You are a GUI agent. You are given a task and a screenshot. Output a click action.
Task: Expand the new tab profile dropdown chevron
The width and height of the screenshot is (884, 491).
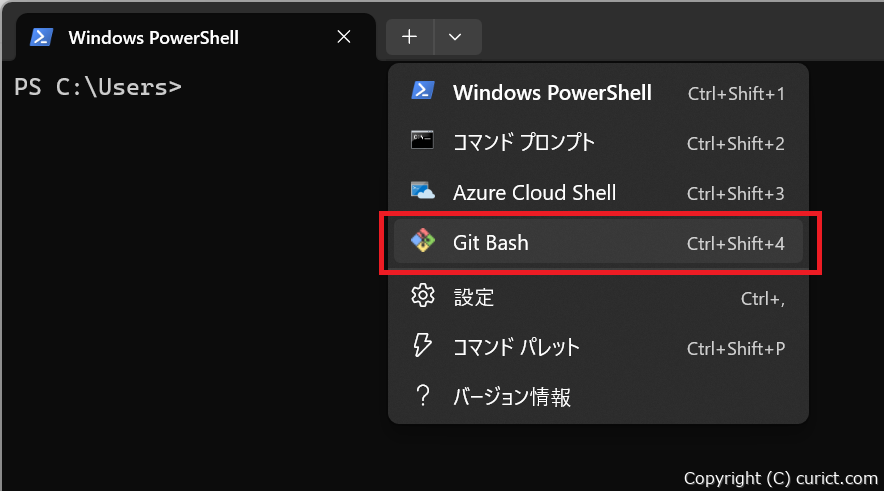click(456, 37)
